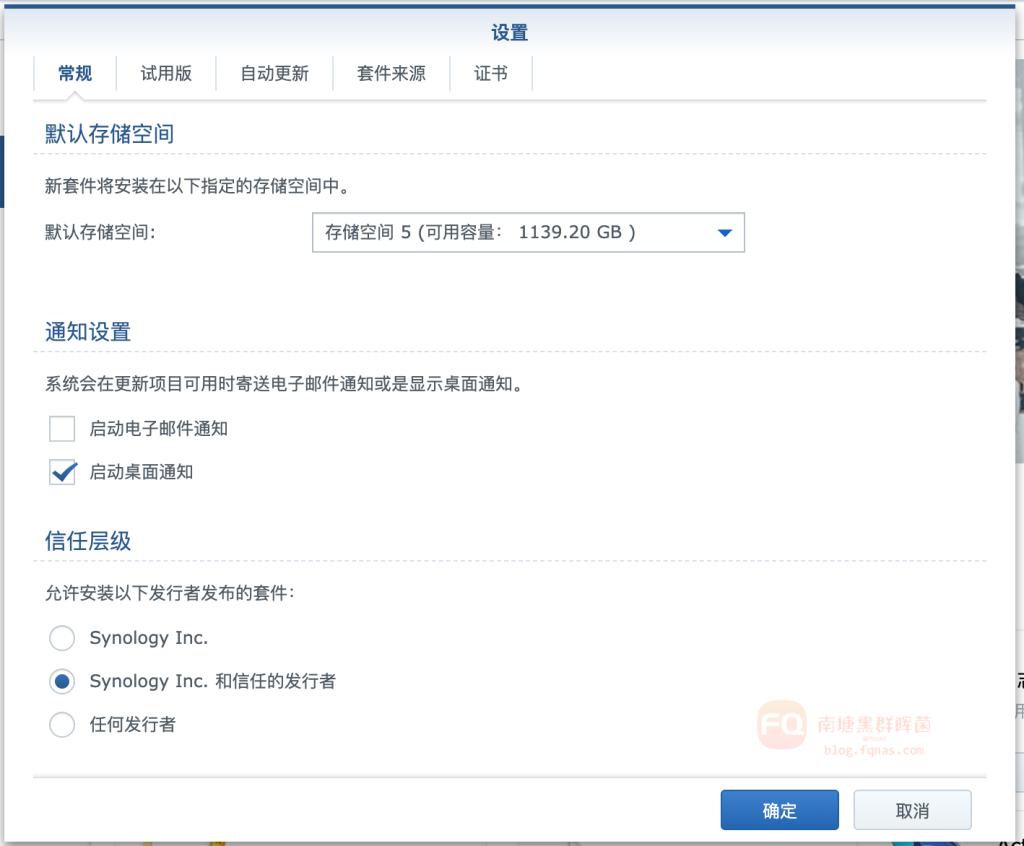Uncheck the 启动桌面通知 checkbox

click(62, 472)
